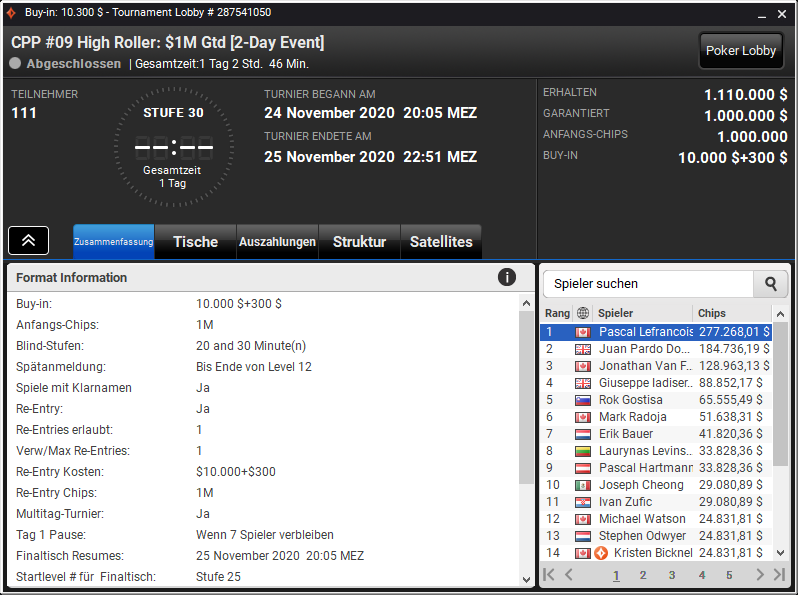
Task: Click previous page arrow in pagination
Action: 568,575
